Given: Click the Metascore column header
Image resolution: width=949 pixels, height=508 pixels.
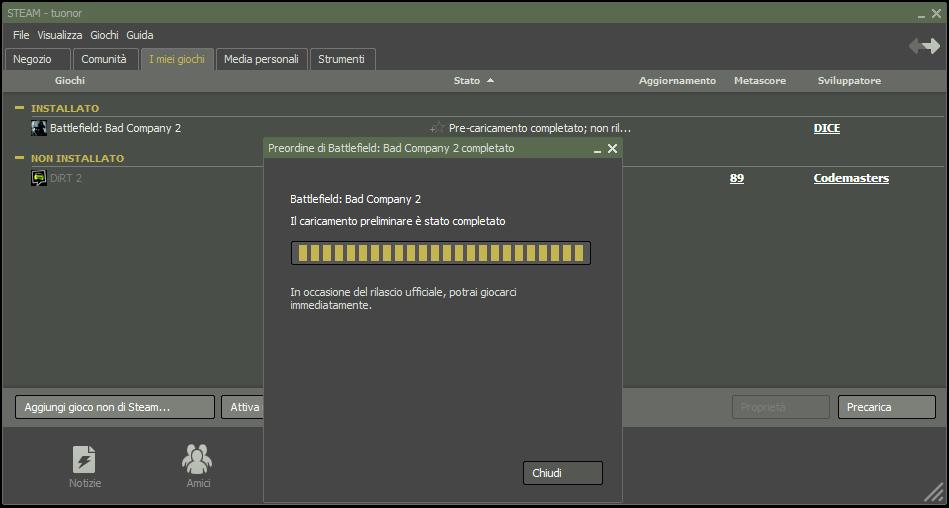Looking at the screenshot, I should [760, 81].
